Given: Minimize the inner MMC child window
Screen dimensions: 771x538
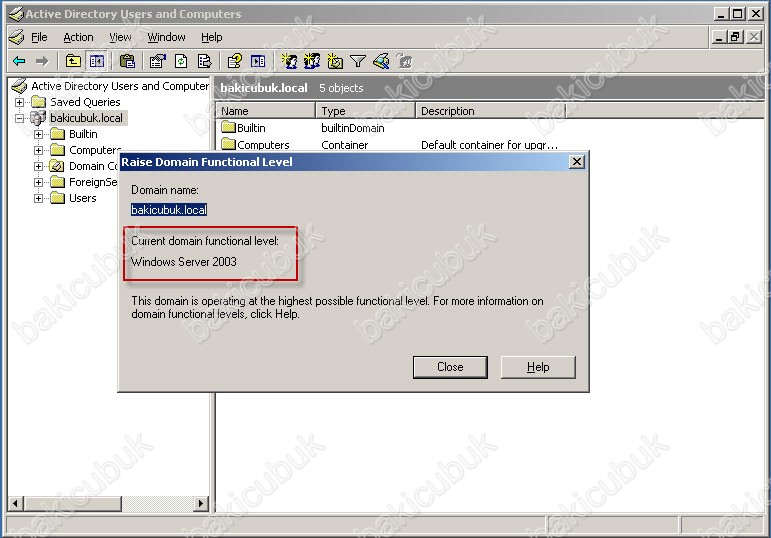Looking at the screenshot, I should 720,36.
